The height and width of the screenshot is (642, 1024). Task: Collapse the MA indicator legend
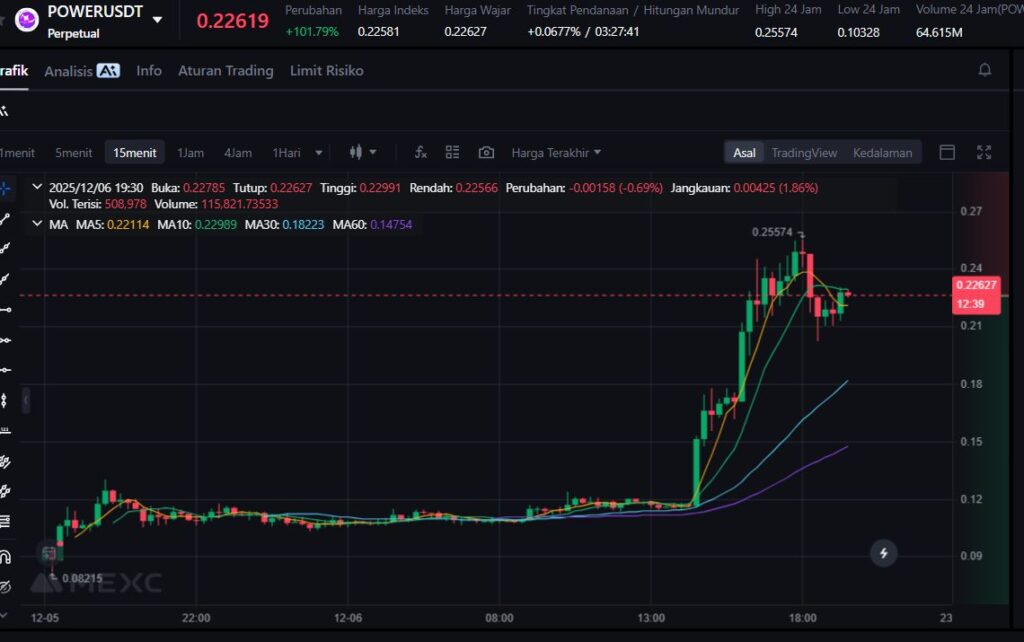[x=38, y=225]
